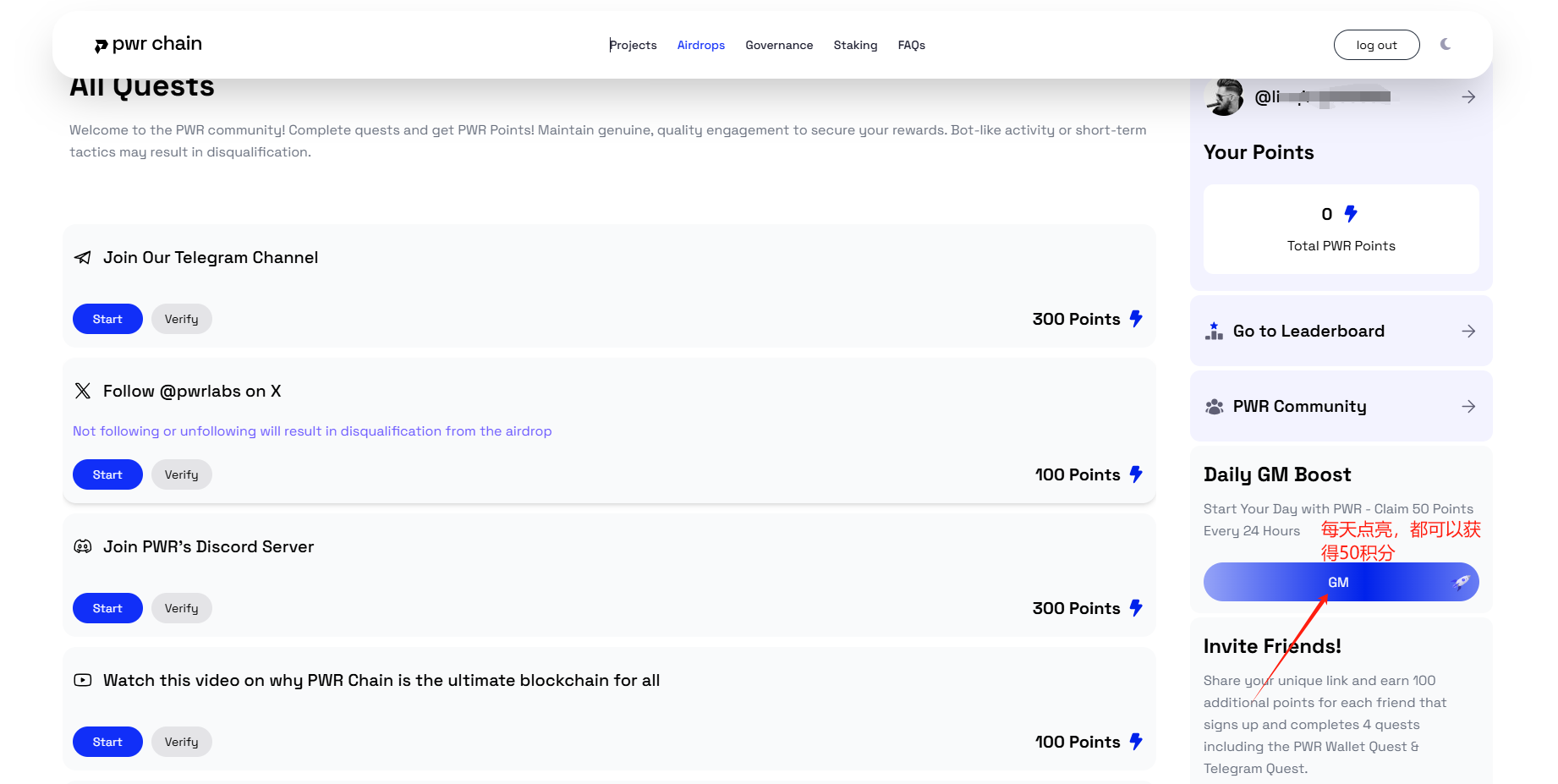Click the Discord icon on the server quest
Image resolution: width=1558 pixels, height=784 pixels.
pos(83,546)
